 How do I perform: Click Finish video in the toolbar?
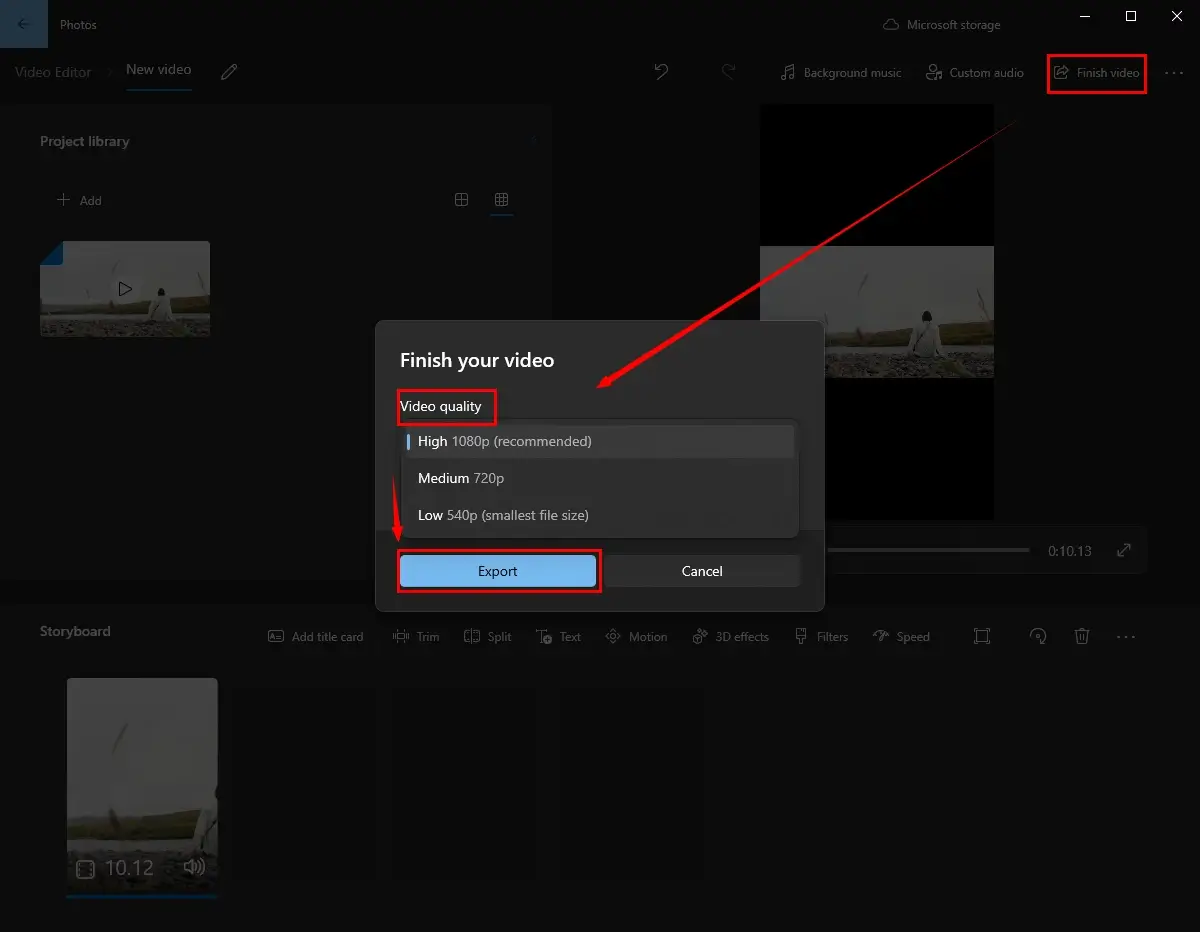[1097, 73]
